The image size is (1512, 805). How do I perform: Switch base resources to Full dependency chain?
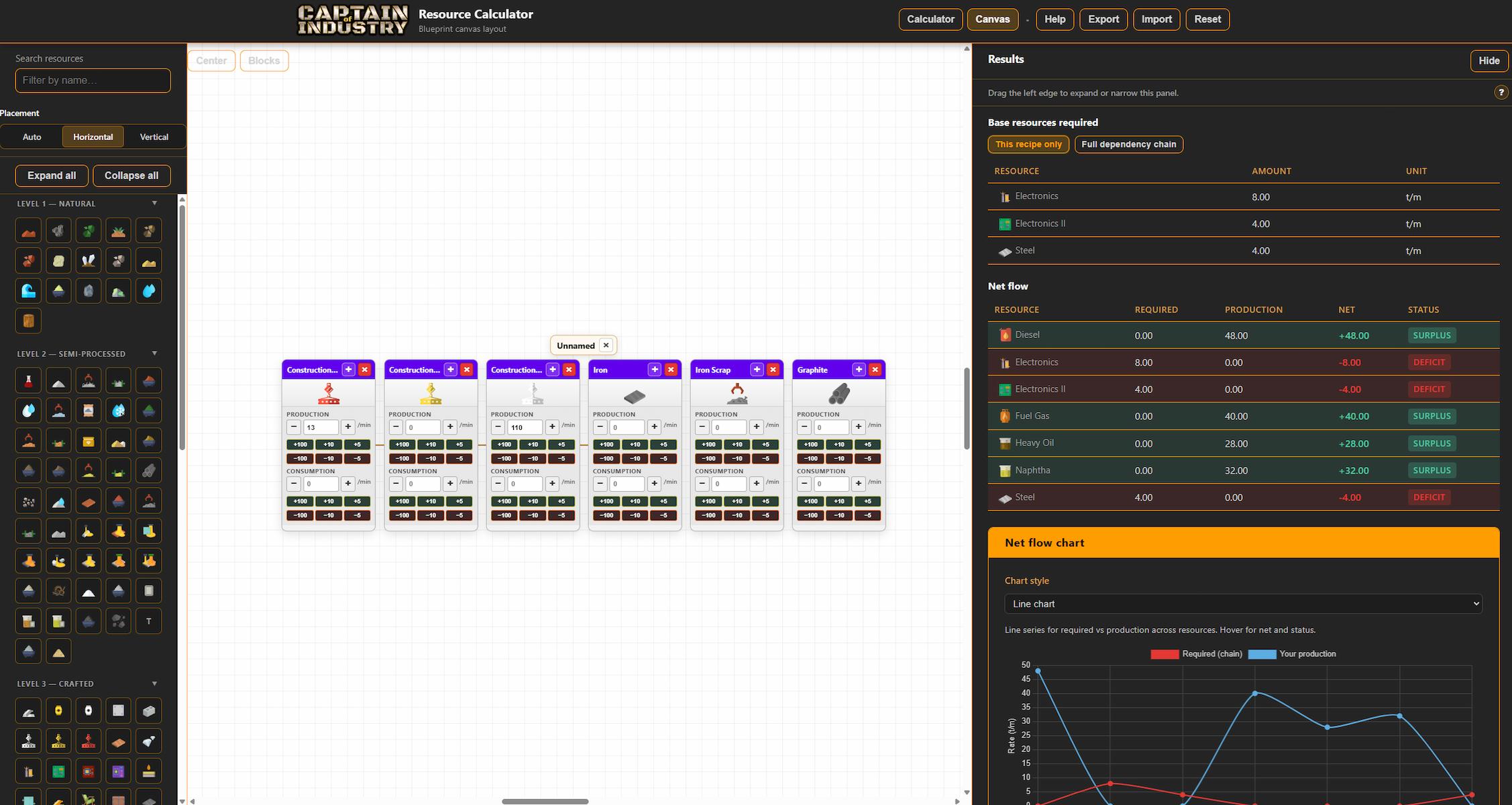click(1128, 144)
